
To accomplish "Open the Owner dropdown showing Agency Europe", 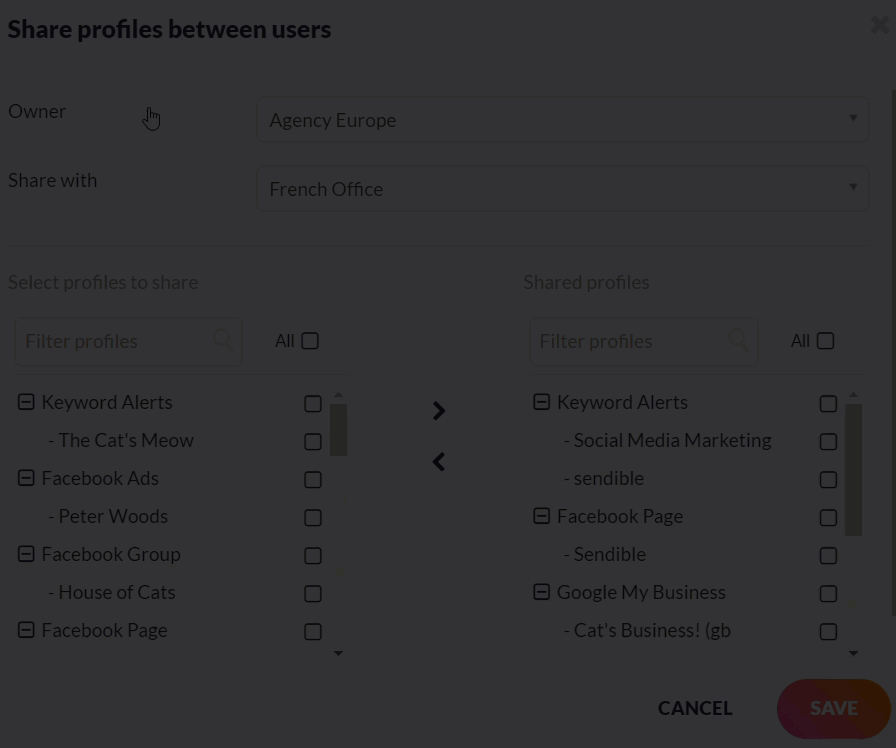I will pos(563,119).
